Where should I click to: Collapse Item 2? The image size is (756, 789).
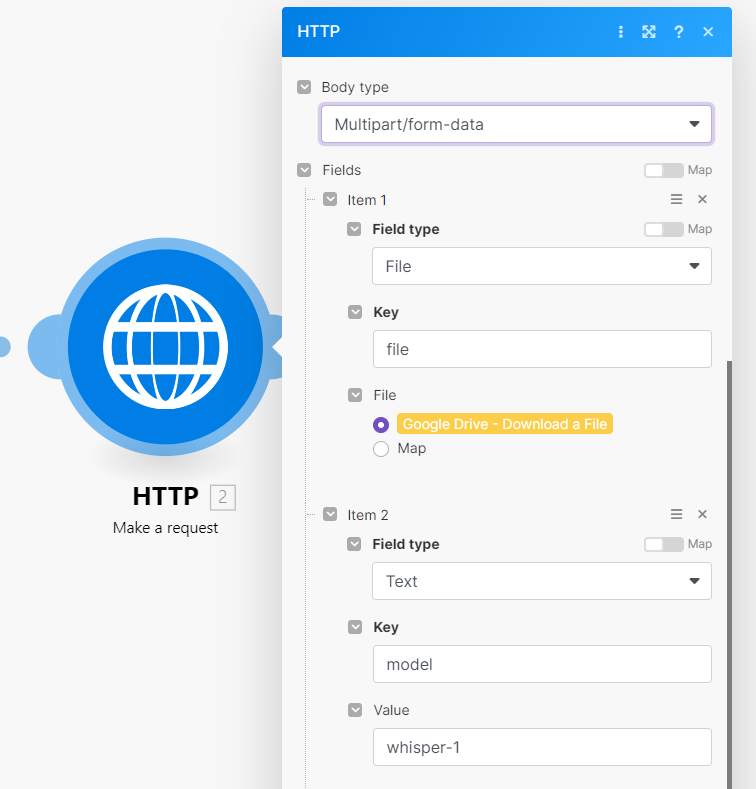tap(330, 514)
